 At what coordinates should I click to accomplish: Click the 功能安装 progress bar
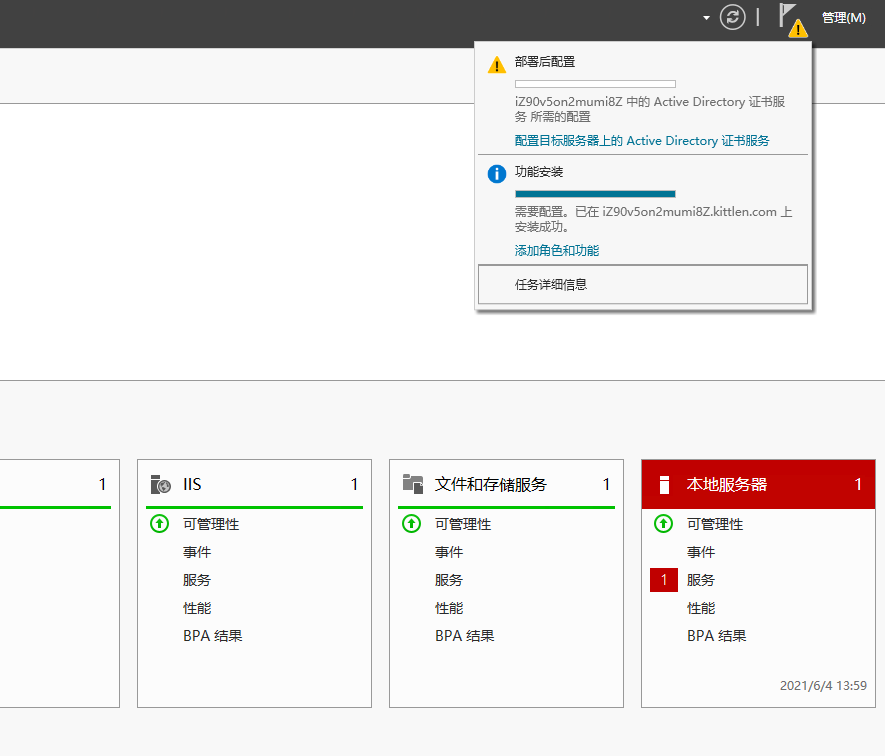click(594, 193)
